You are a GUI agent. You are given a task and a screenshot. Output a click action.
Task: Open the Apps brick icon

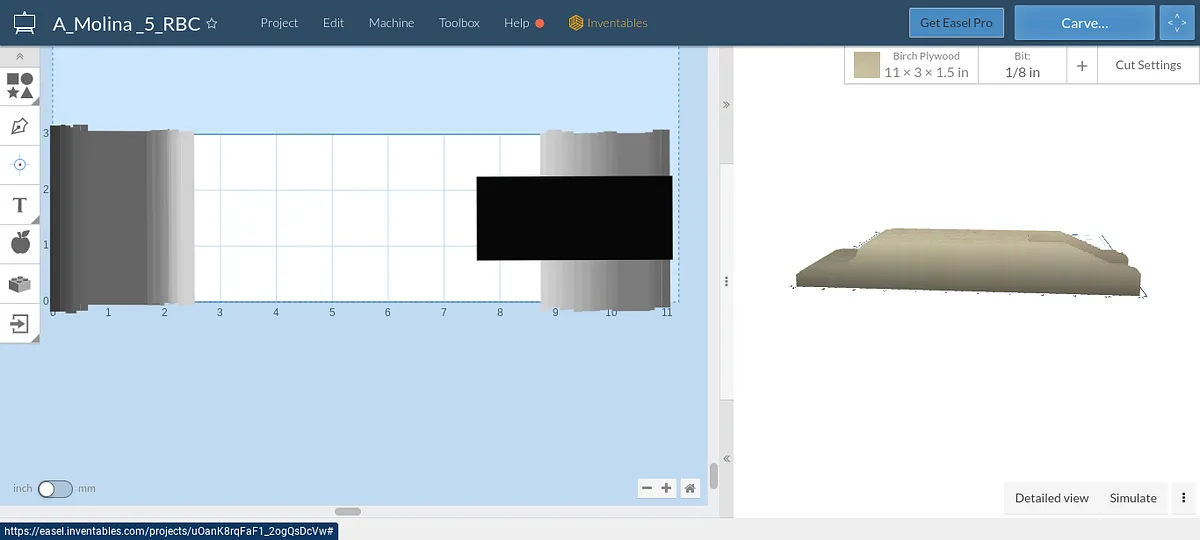tap(19, 284)
